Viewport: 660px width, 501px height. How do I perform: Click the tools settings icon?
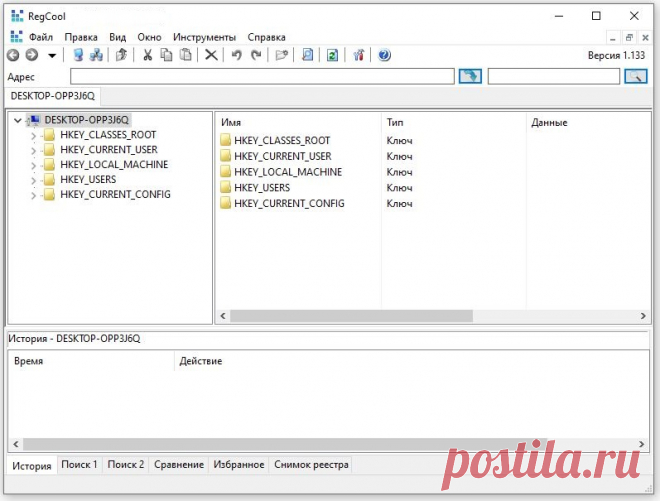[x=359, y=55]
